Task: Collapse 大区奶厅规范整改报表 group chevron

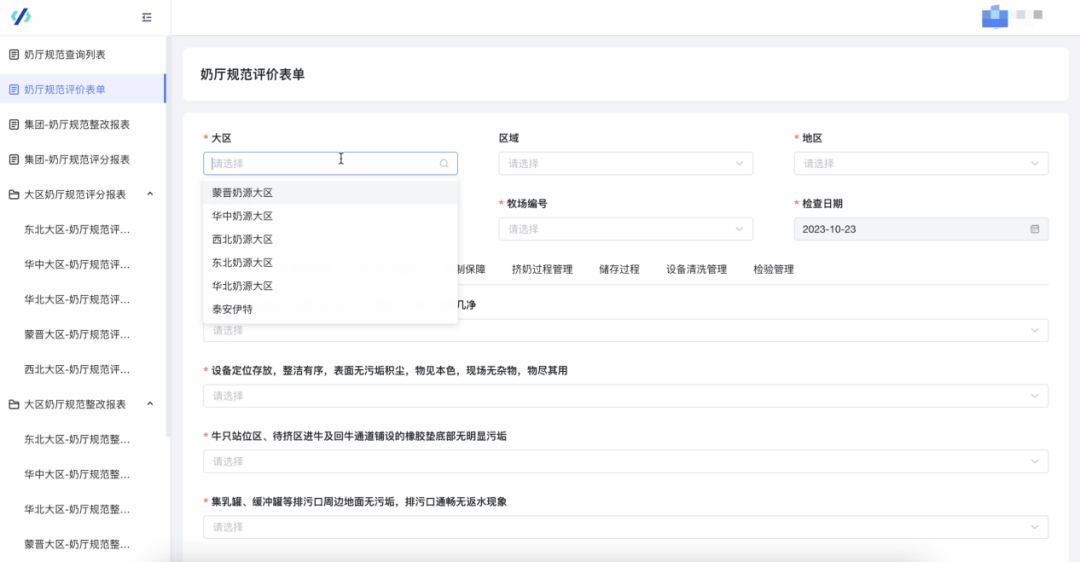Action: coord(150,404)
